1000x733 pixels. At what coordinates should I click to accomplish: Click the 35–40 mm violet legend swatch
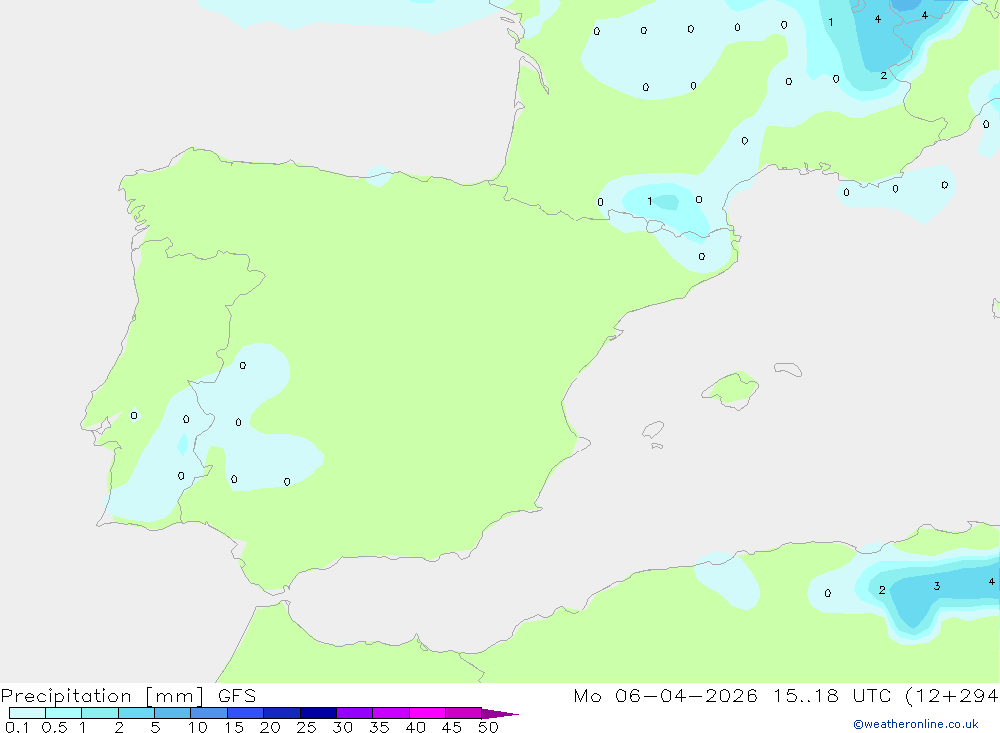[x=390, y=713]
